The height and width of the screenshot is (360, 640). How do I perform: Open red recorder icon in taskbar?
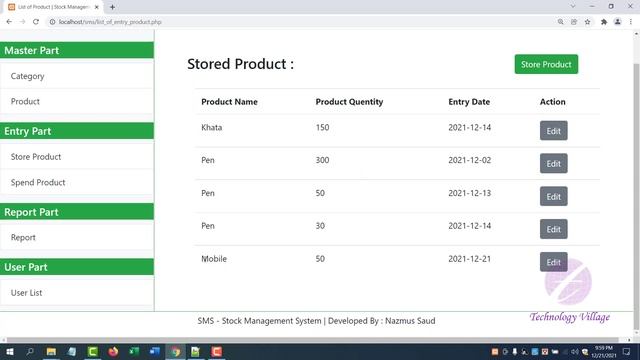(x=217, y=351)
